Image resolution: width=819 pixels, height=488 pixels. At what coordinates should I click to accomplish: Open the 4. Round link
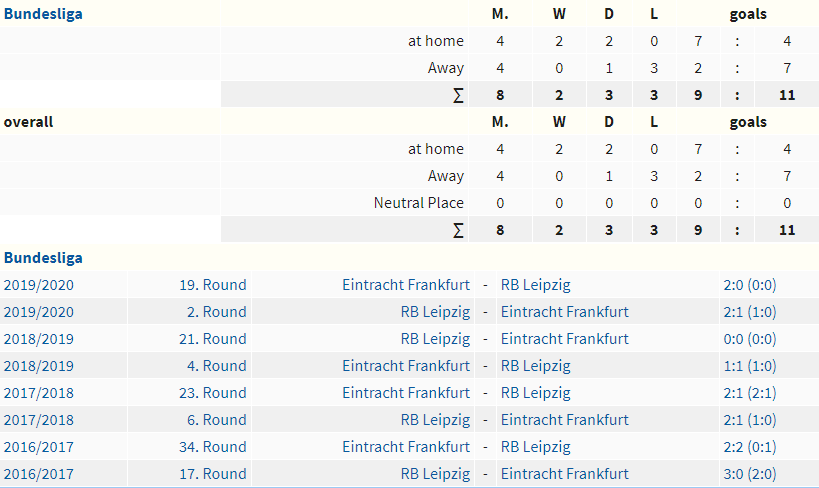pyautogui.click(x=216, y=366)
